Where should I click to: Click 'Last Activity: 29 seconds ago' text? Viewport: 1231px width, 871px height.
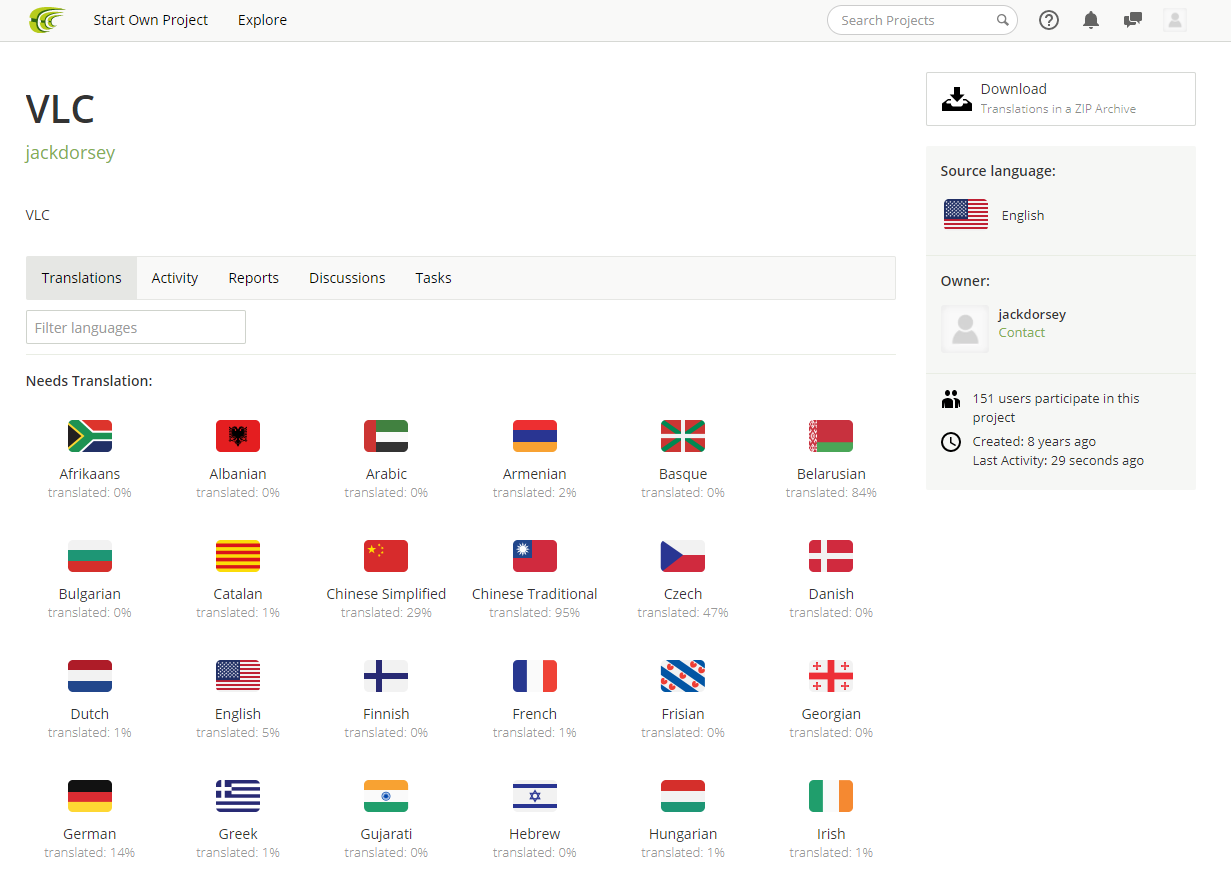click(1058, 461)
